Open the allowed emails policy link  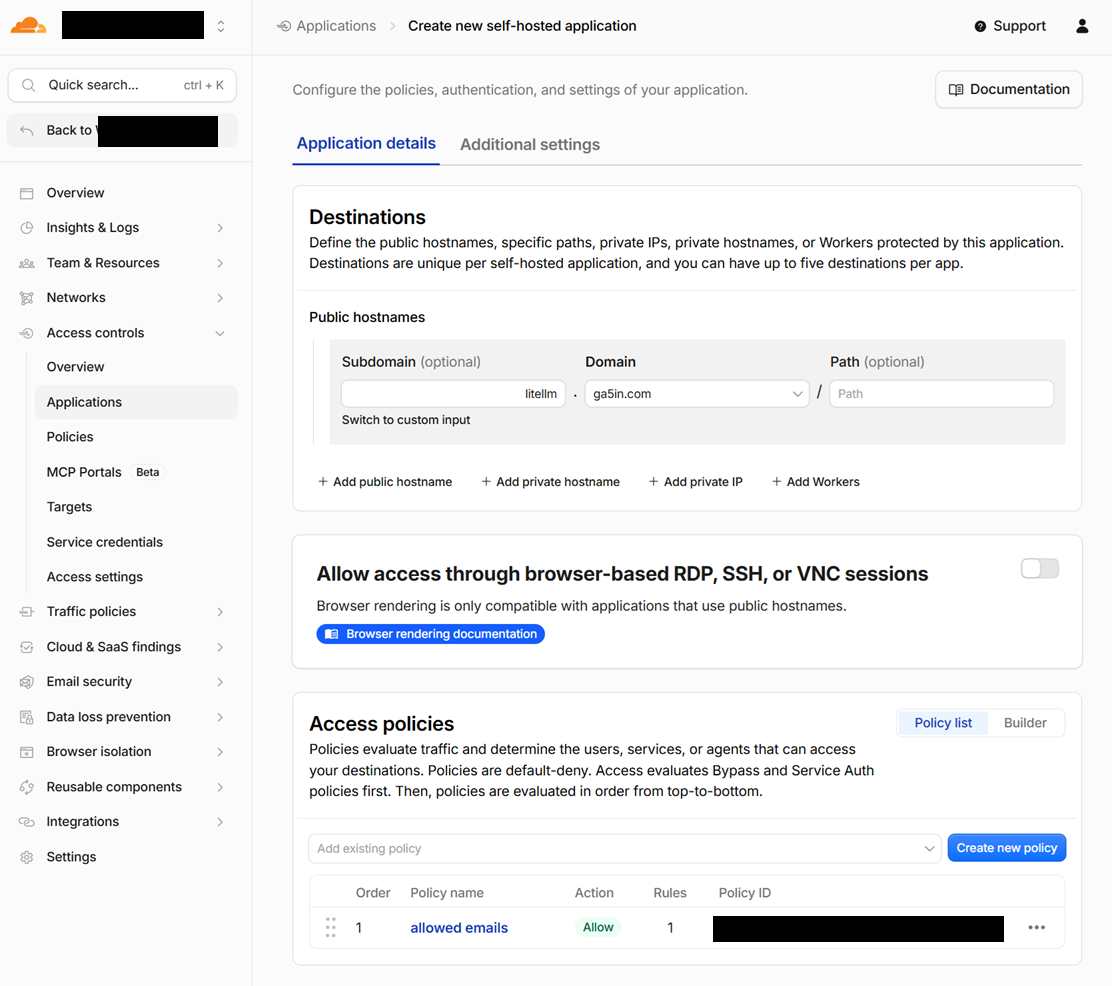pos(459,928)
